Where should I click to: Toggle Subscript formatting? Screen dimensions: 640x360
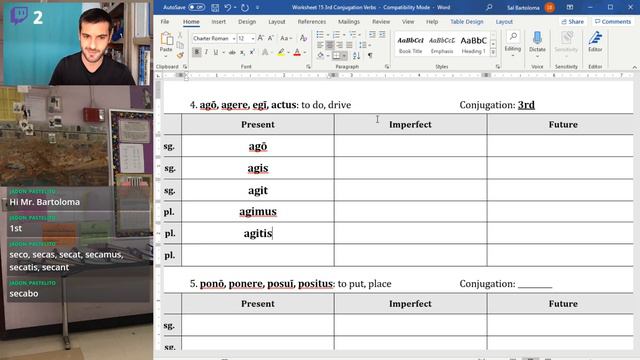[242, 52]
